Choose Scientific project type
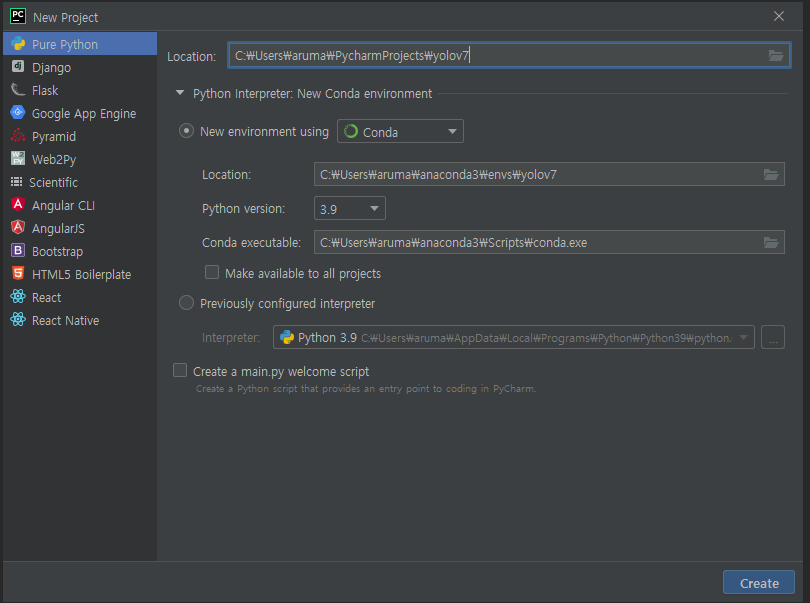Screen dimensions: 810x603 pos(53,182)
